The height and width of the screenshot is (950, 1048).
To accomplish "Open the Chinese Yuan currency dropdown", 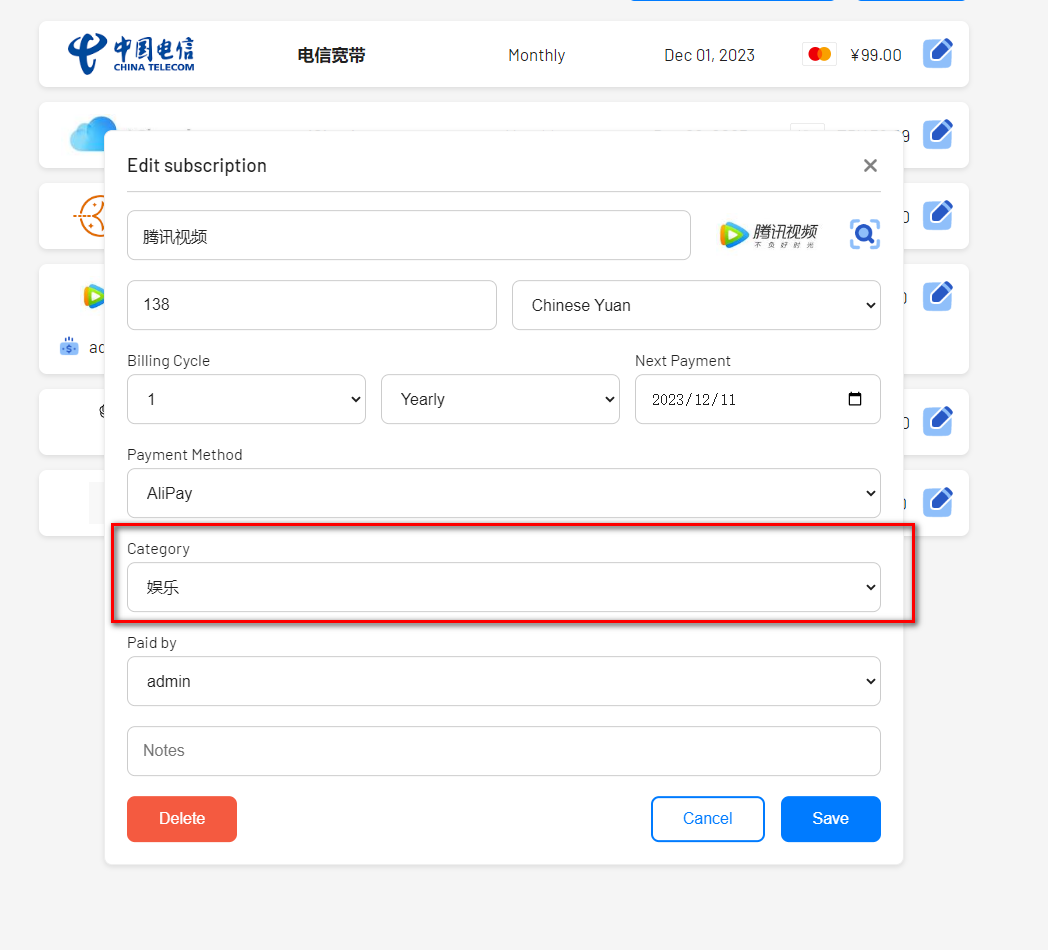I will pos(696,305).
